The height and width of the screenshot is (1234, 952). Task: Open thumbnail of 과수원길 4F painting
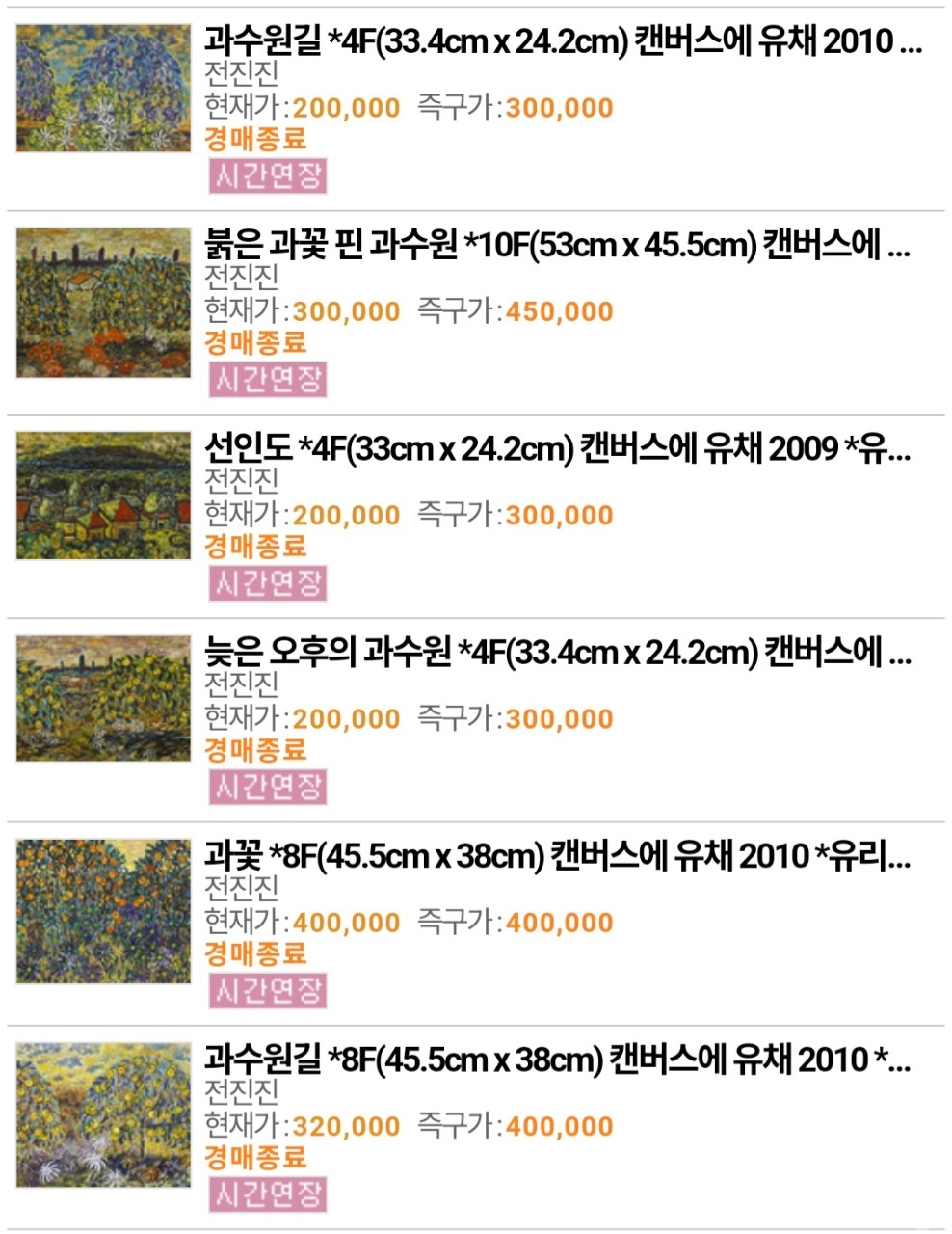pyautogui.click(x=104, y=89)
